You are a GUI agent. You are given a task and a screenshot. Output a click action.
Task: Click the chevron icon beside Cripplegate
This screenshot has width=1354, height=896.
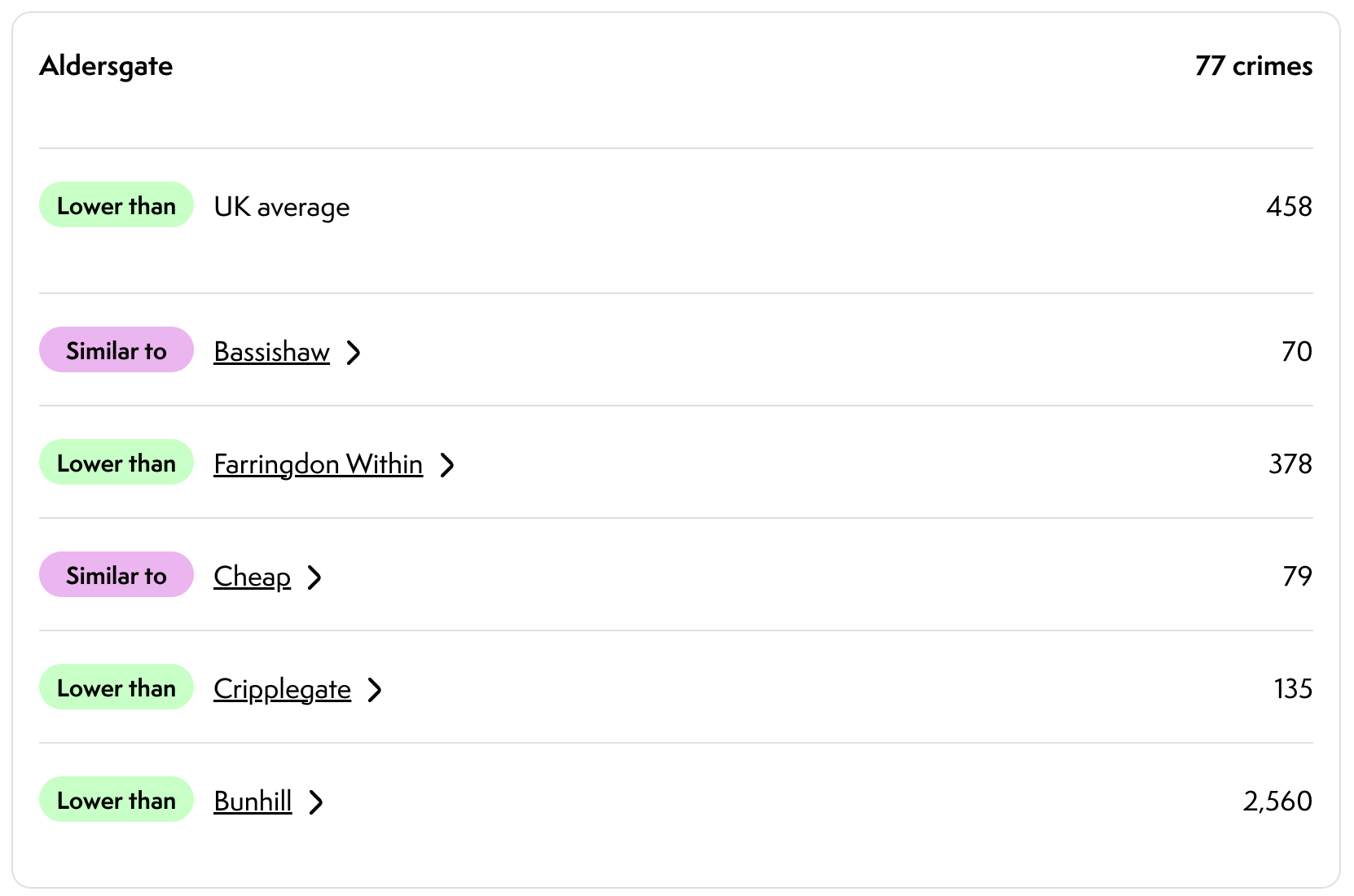coord(375,690)
